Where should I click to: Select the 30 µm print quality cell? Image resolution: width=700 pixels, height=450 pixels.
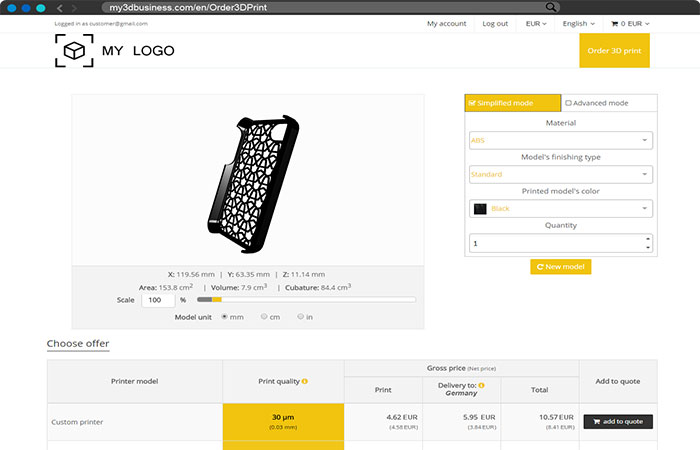coord(283,422)
